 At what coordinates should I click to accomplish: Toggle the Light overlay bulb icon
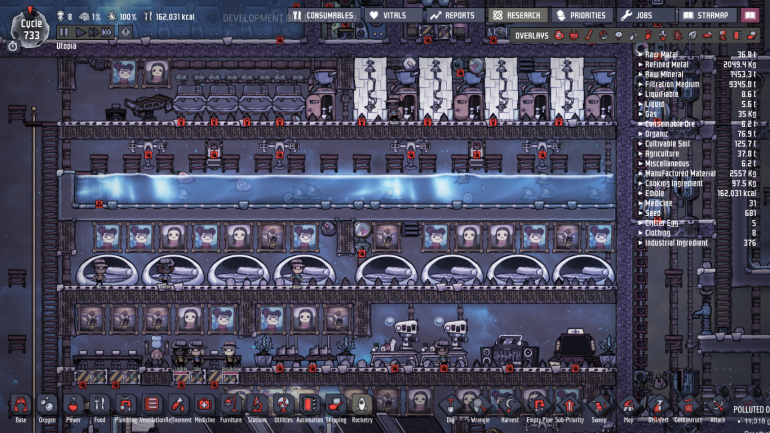pos(618,35)
